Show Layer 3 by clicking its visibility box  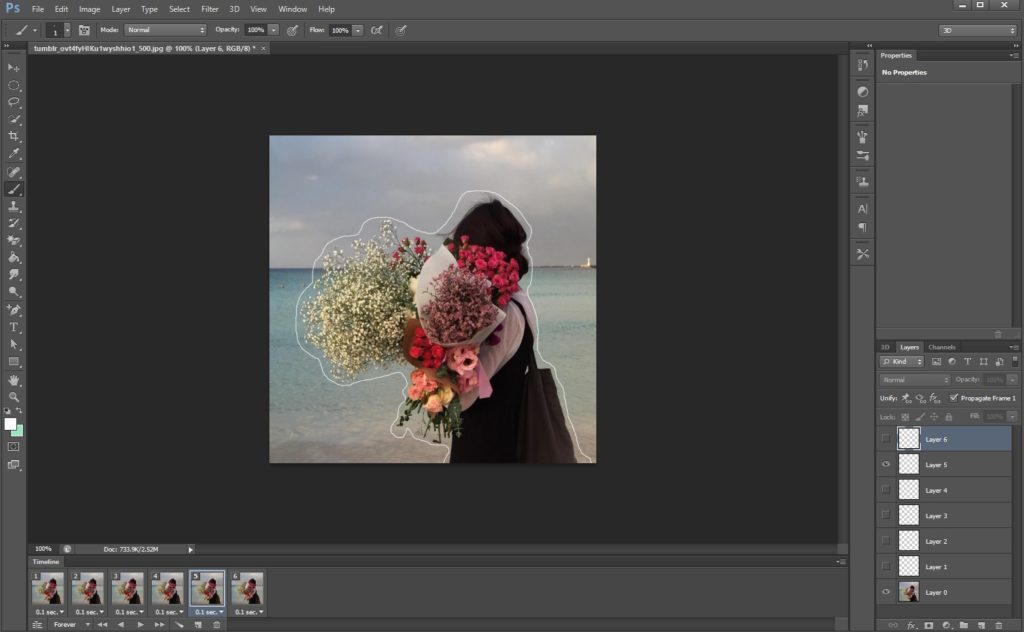[886, 516]
